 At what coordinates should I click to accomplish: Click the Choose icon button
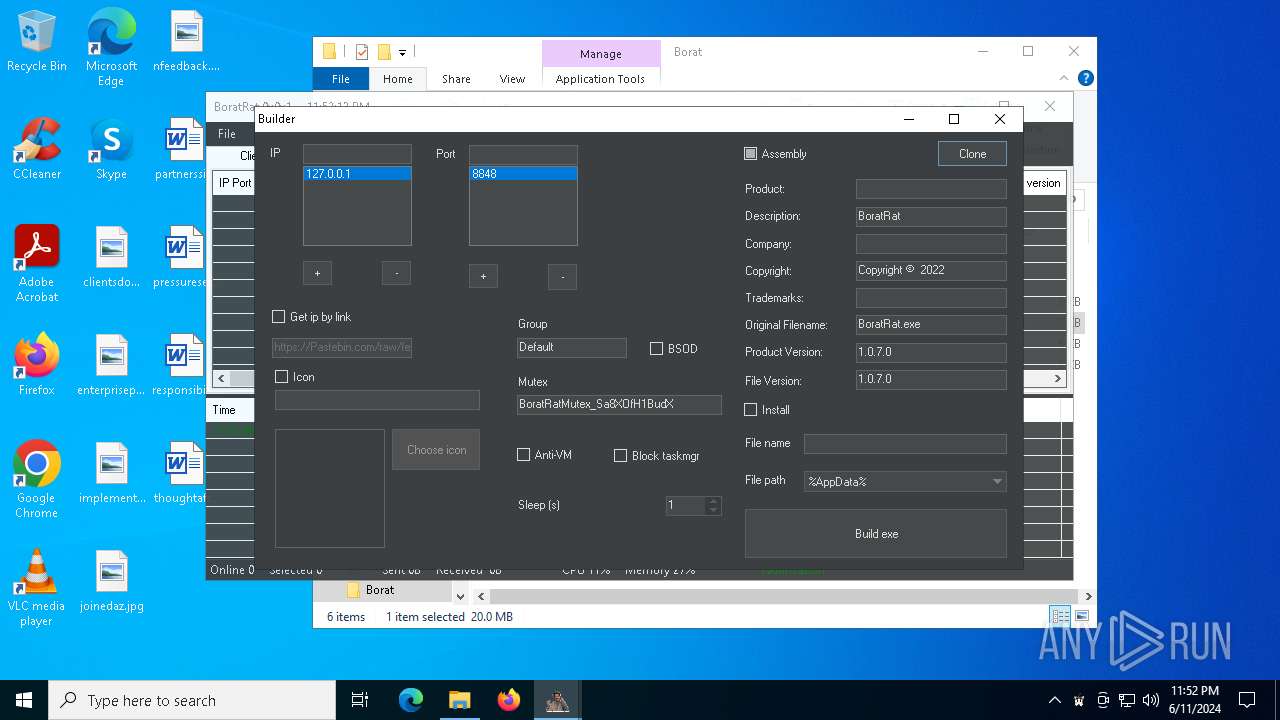[x=436, y=450]
